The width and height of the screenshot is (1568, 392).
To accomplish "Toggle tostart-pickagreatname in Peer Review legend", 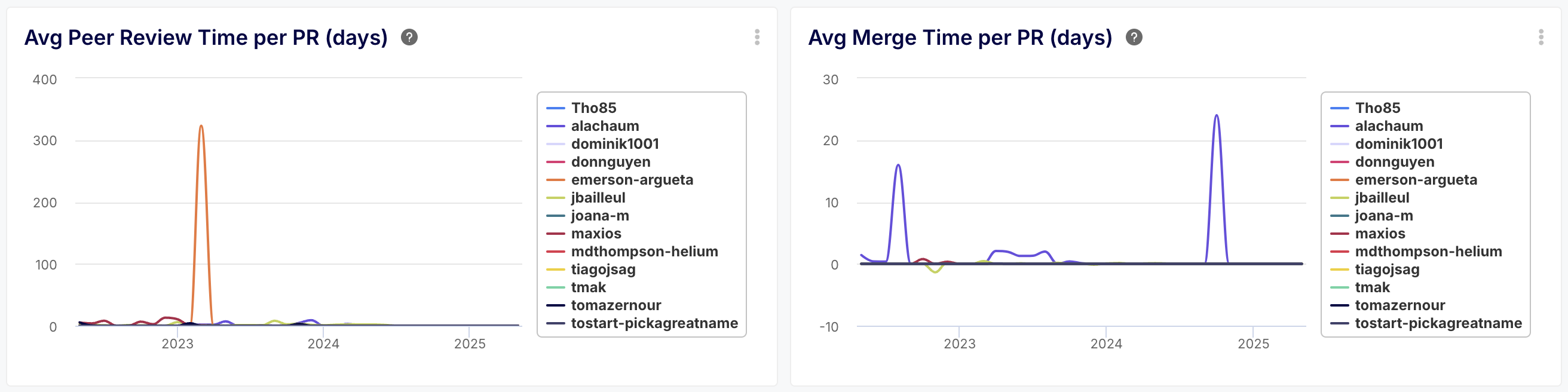I will pyautogui.click(x=654, y=323).
